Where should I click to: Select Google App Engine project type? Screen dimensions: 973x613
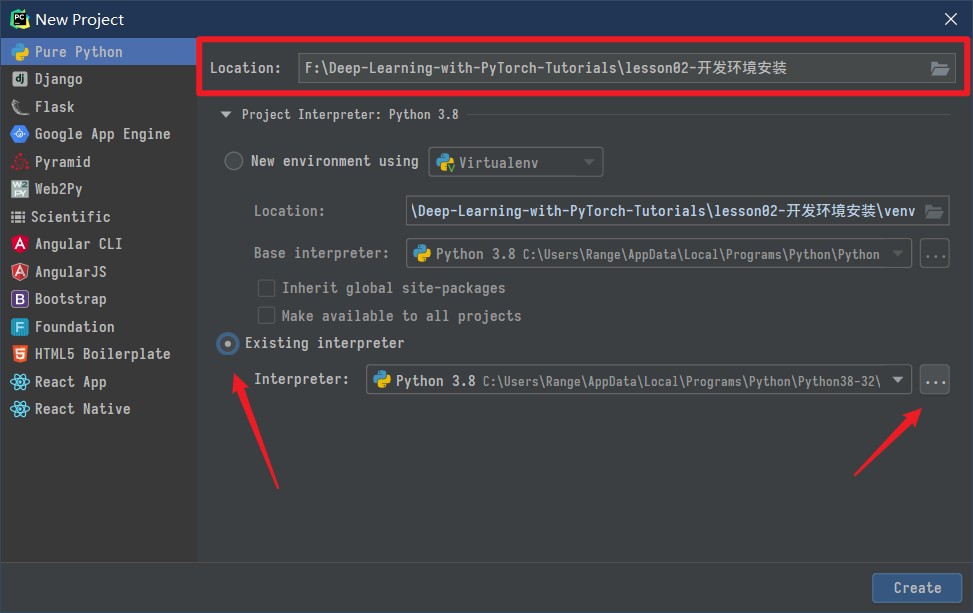click(x=99, y=134)
